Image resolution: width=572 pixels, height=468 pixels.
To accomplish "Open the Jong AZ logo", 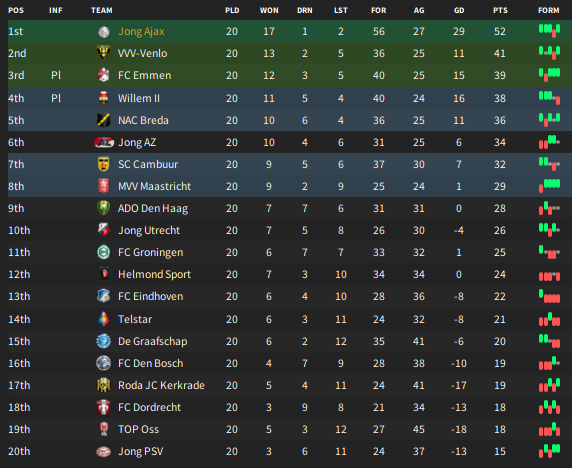I will point(104,142).
